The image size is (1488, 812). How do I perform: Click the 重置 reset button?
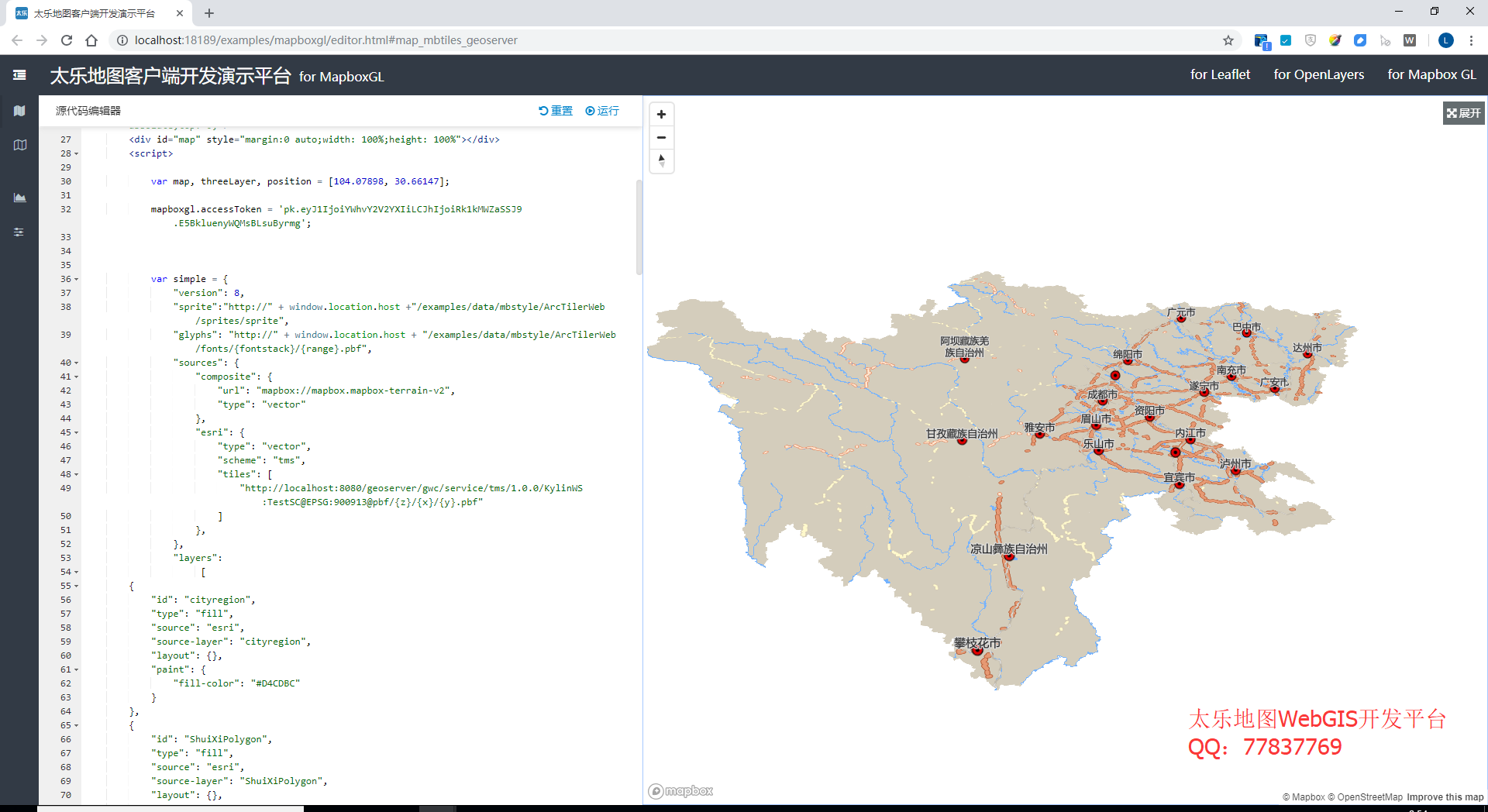click(x=556, y=111)
